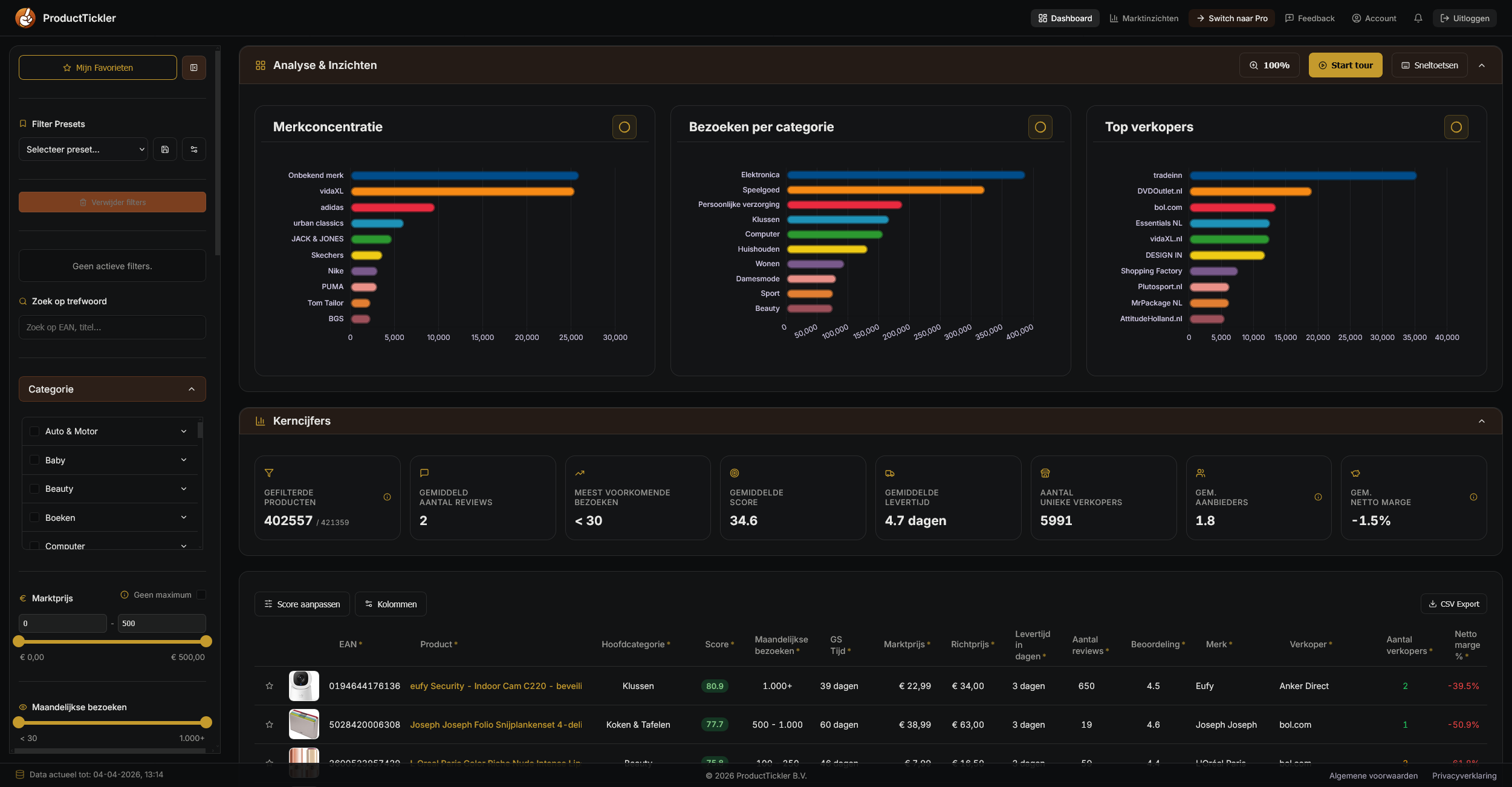Click the sidebar collapse panel icon

coord(194,68)
